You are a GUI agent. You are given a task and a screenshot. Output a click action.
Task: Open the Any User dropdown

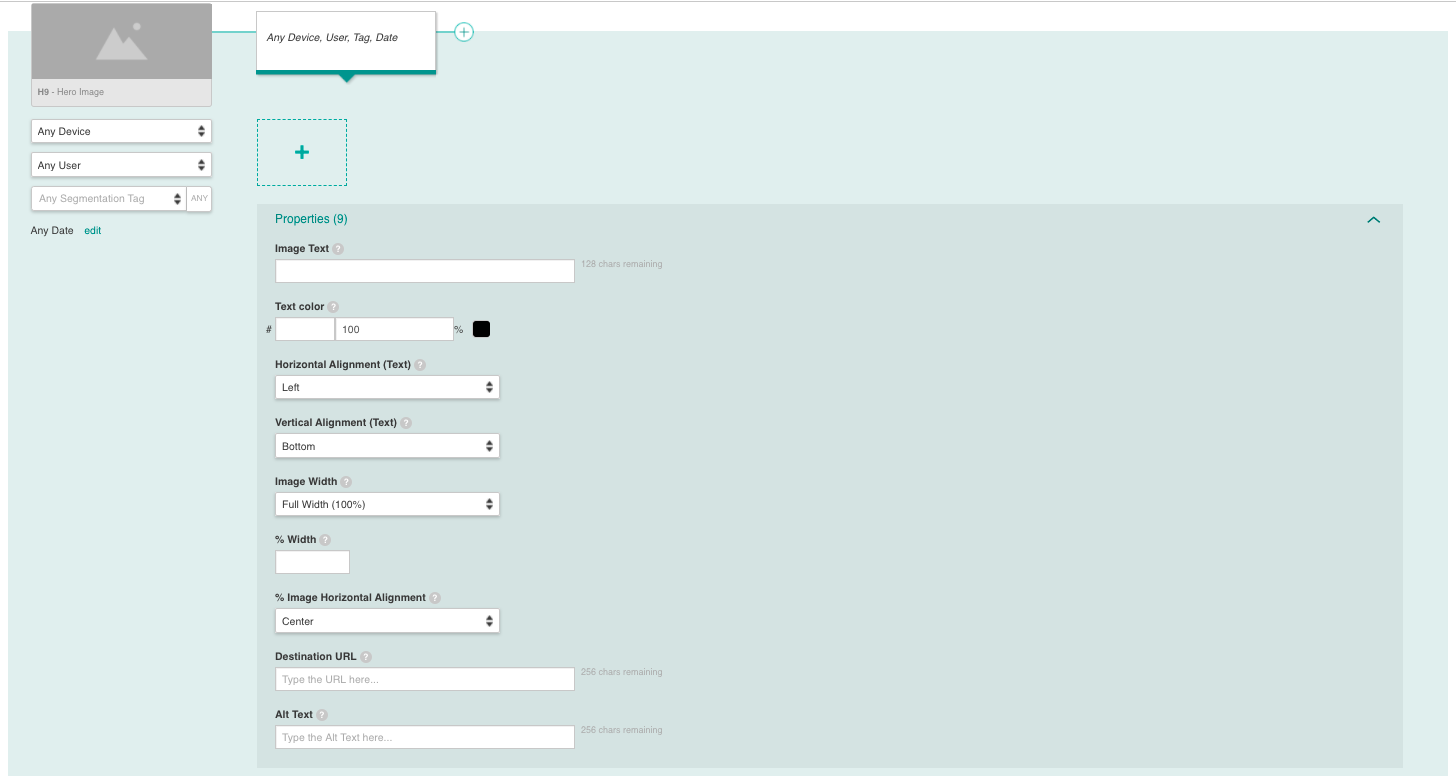tap(122, 165)
